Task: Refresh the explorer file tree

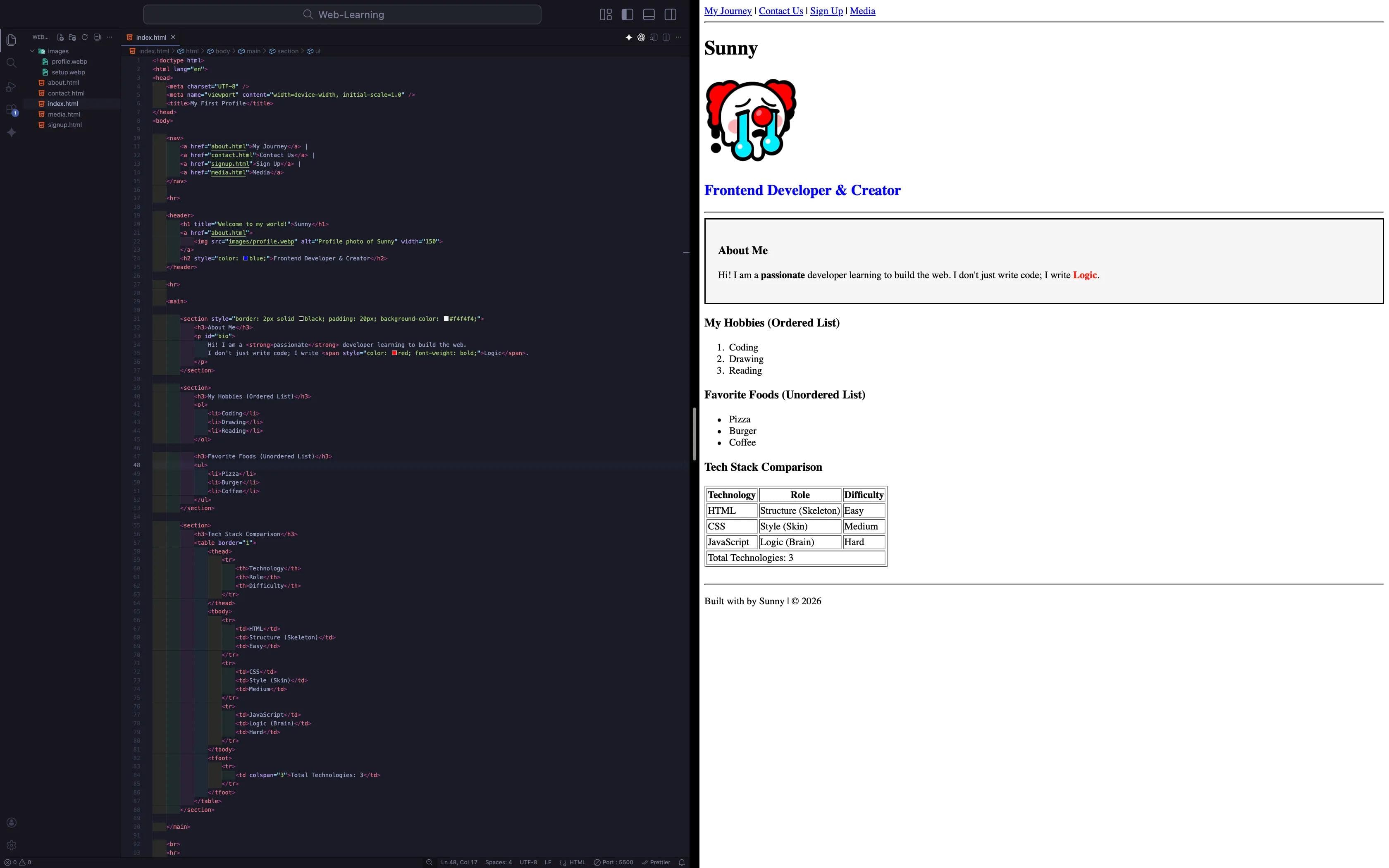Action: tap(85, 37)
